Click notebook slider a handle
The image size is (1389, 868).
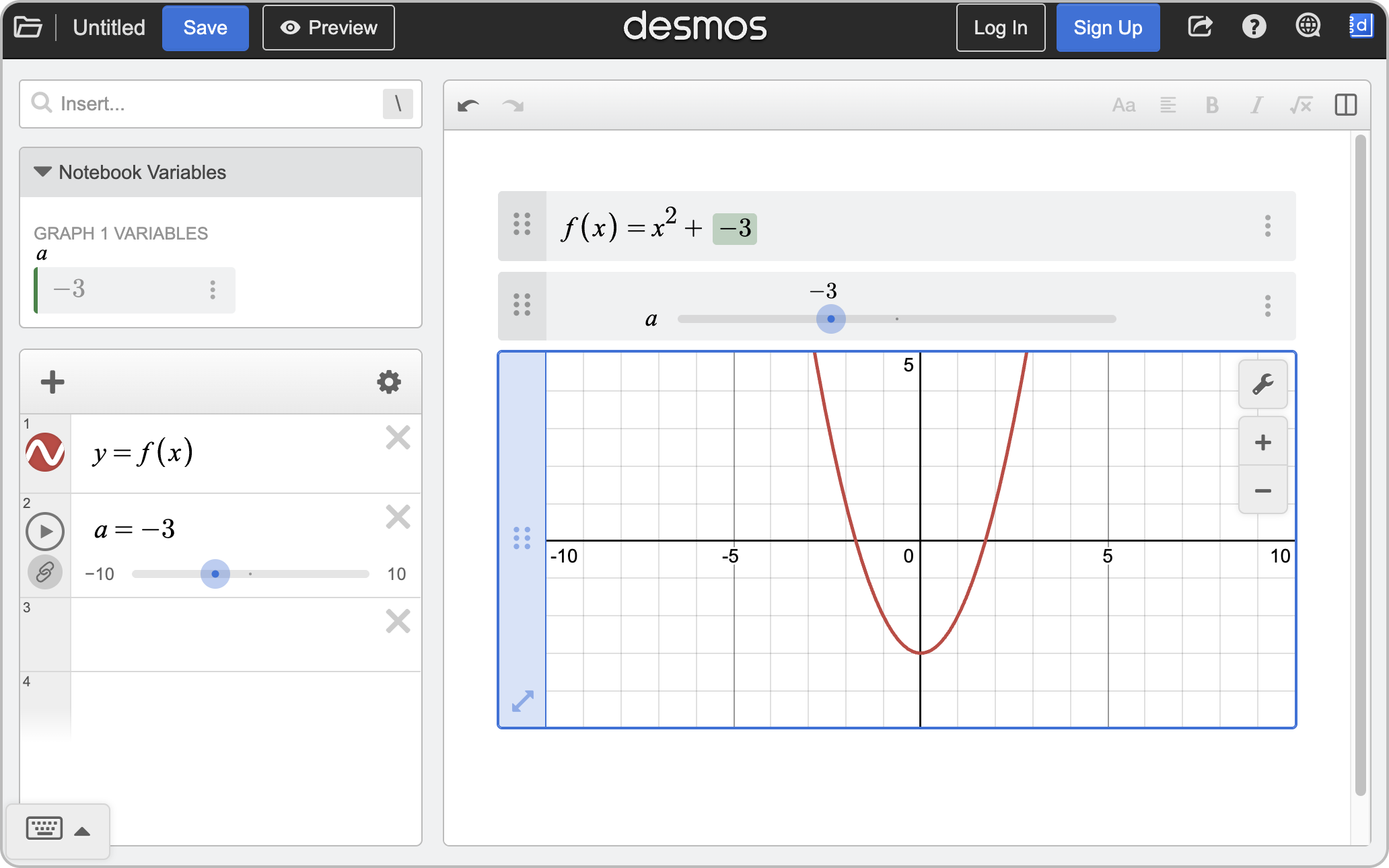pos(831,319)
